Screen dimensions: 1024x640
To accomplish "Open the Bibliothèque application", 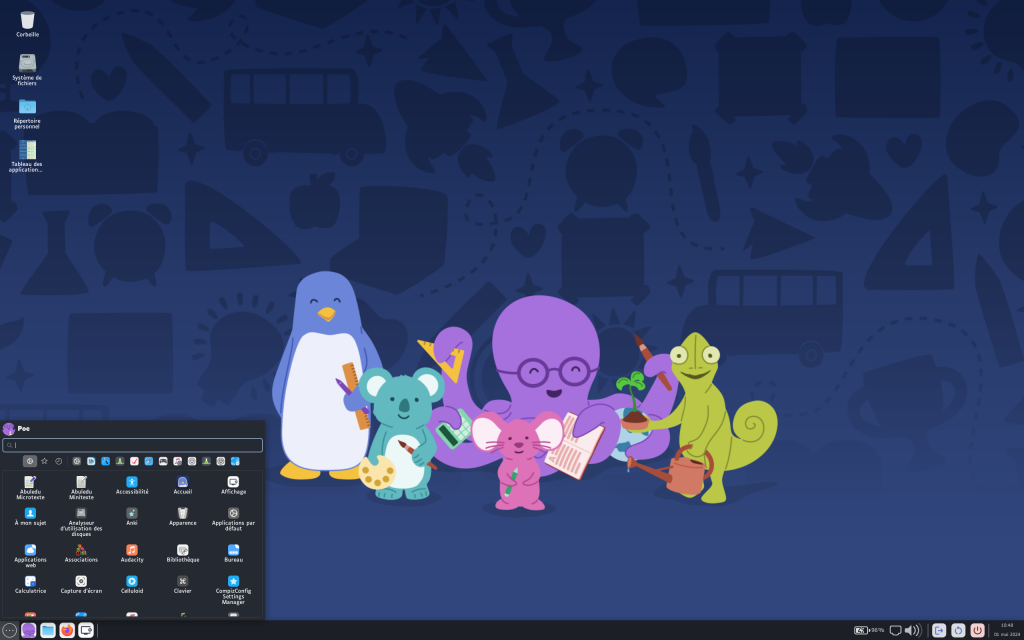I will coord(182,551).
